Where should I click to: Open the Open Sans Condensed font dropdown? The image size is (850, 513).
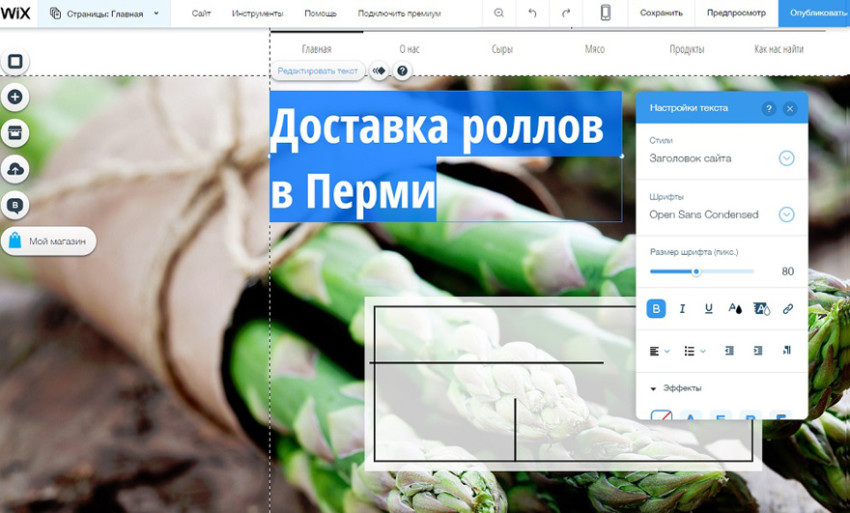click(786, 214)
